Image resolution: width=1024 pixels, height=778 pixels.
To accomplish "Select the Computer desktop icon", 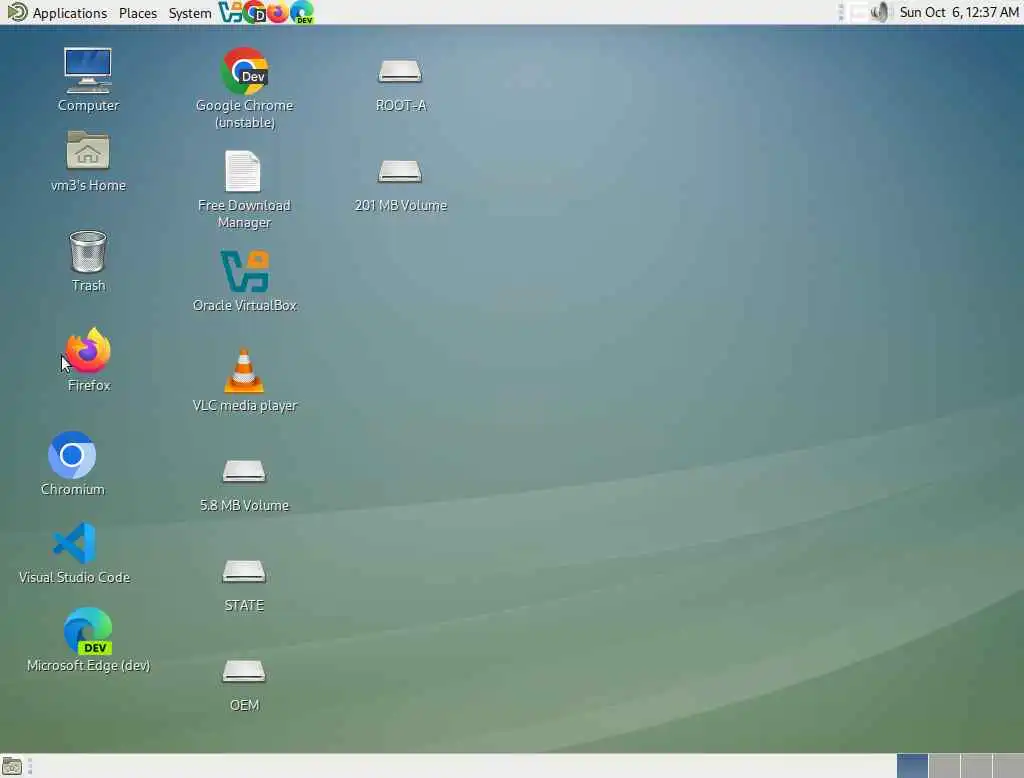I will 88,79.
